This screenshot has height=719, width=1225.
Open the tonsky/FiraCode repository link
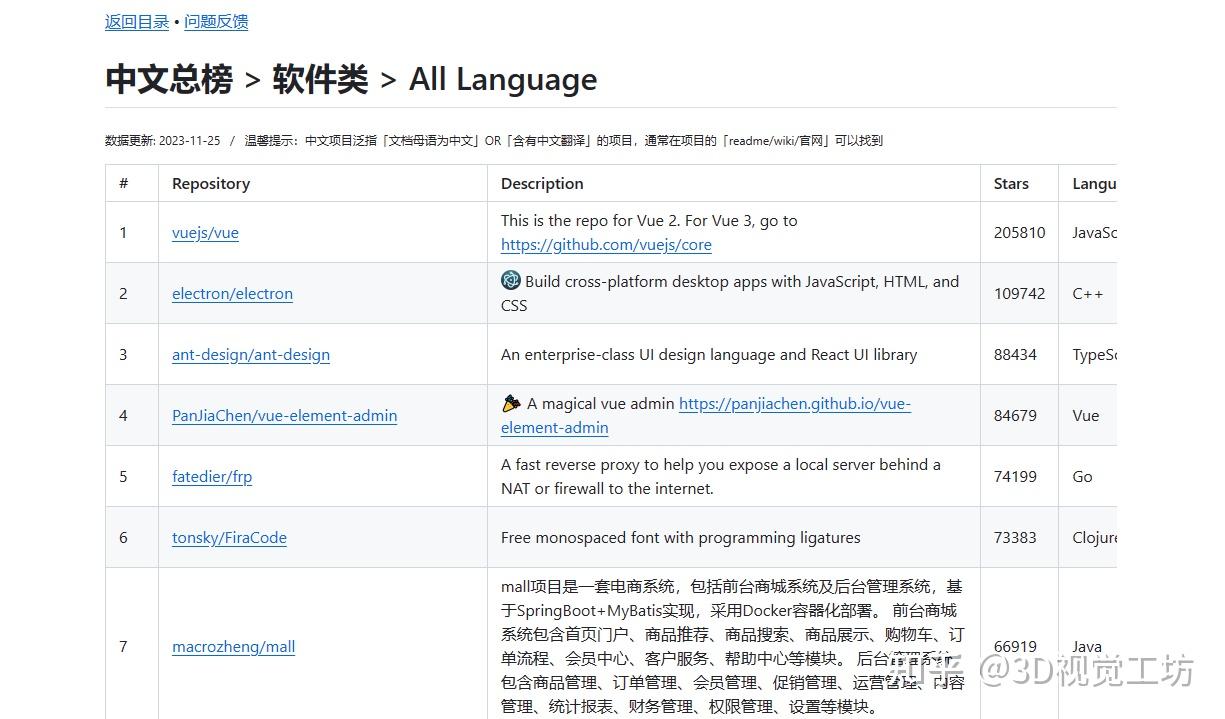(x=229, y=538)
